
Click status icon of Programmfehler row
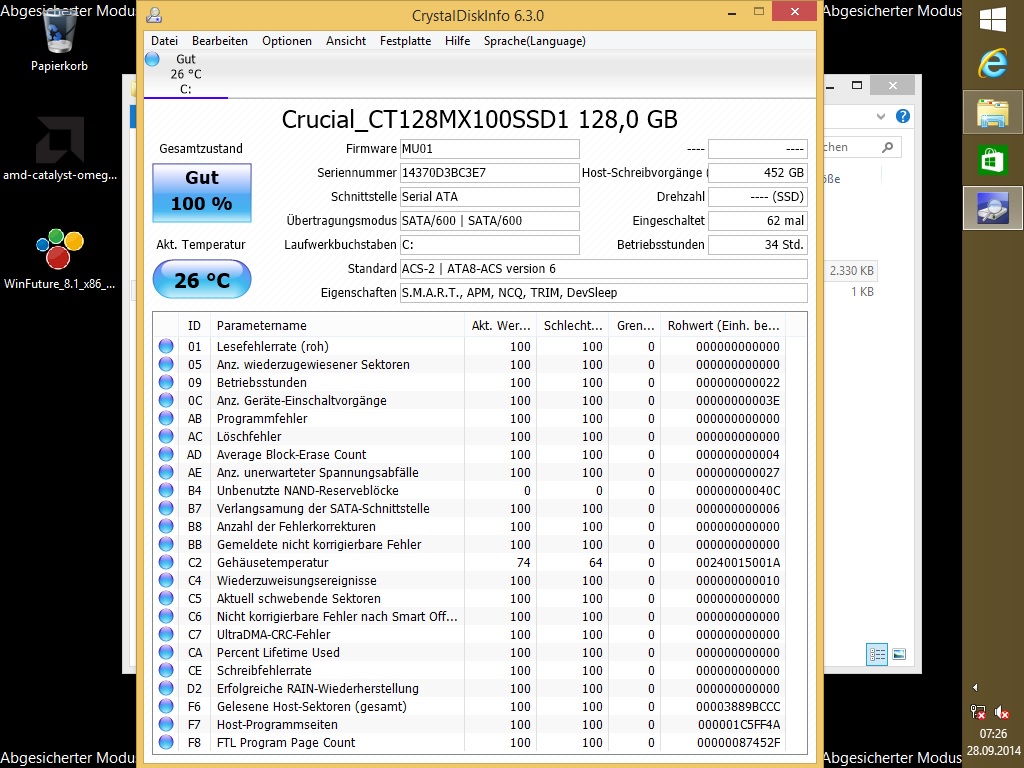tap(166, 419)
